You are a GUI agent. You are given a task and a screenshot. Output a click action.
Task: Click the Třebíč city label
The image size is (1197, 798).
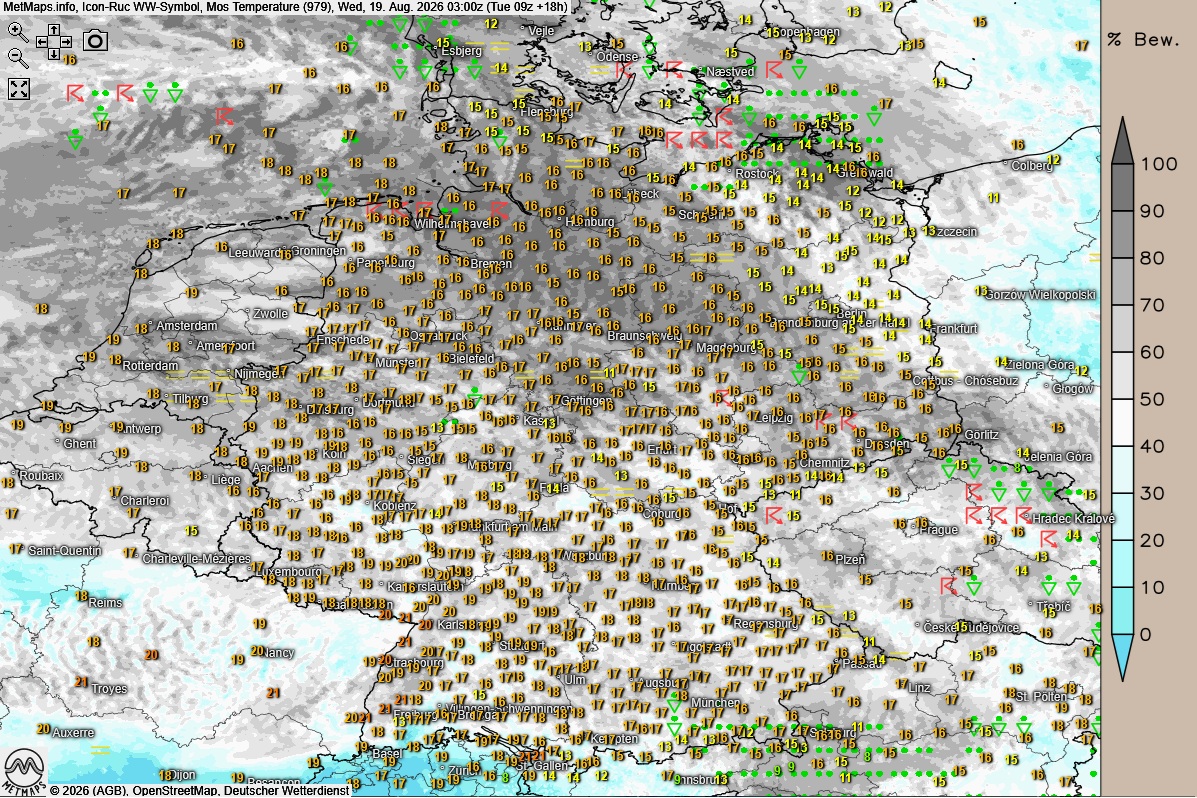(1053, 606)
